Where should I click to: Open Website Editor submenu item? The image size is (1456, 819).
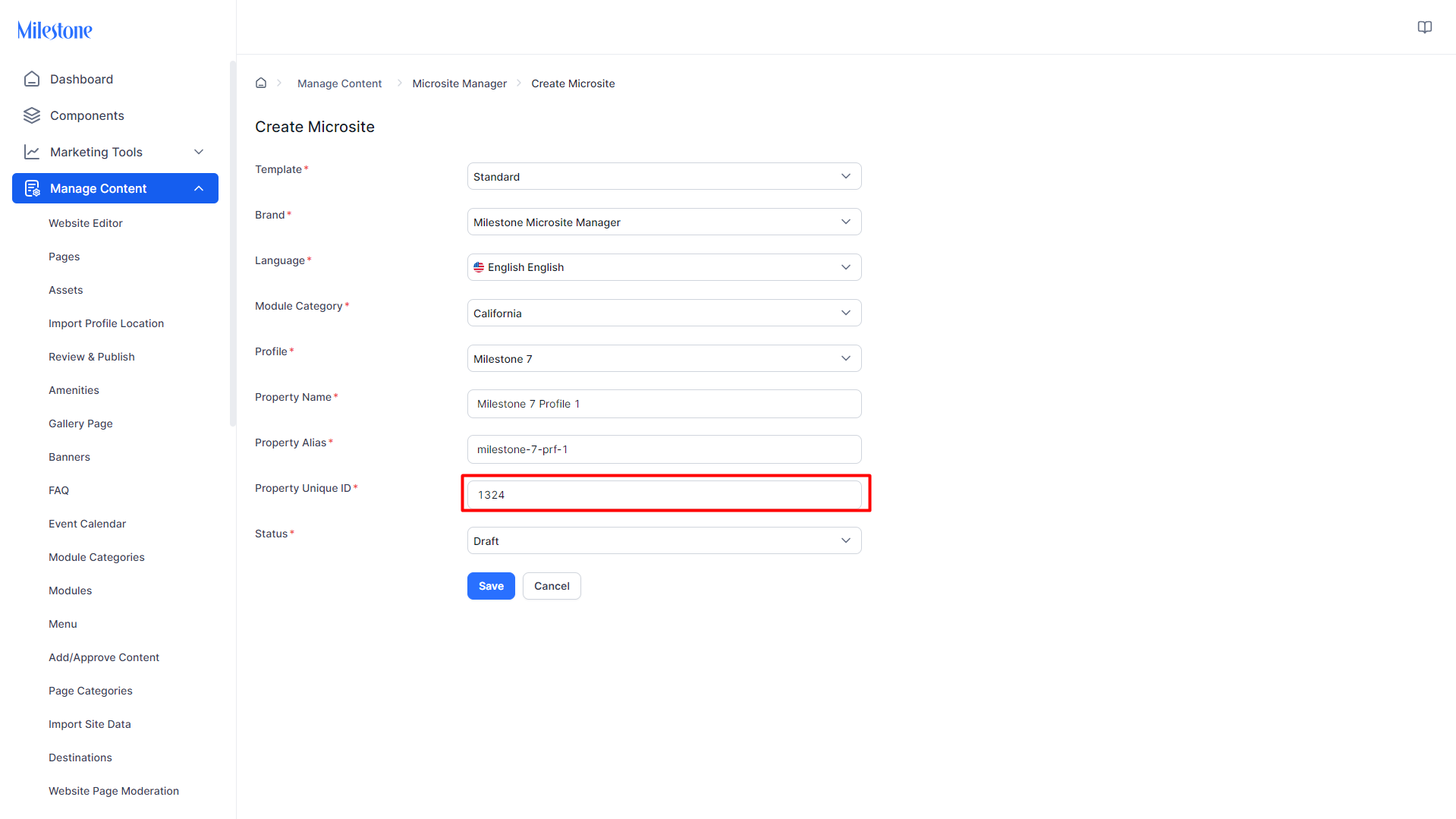tap(86, 223)
